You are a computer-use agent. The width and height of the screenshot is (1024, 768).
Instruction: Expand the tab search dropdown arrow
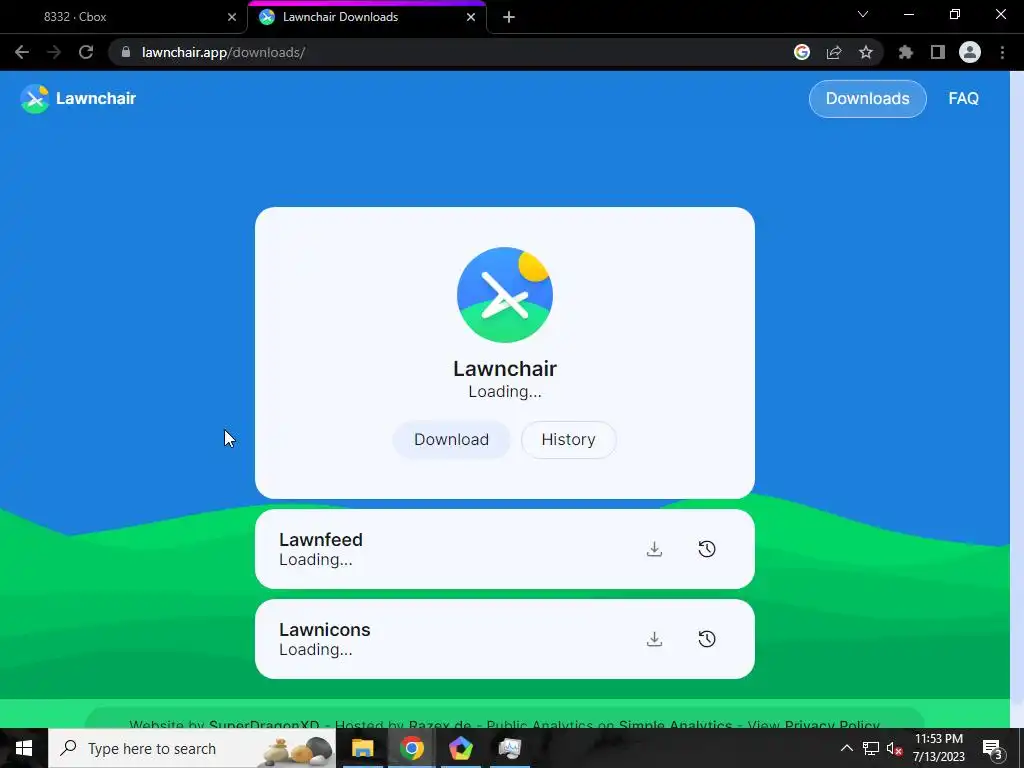(x=863, y=14)
